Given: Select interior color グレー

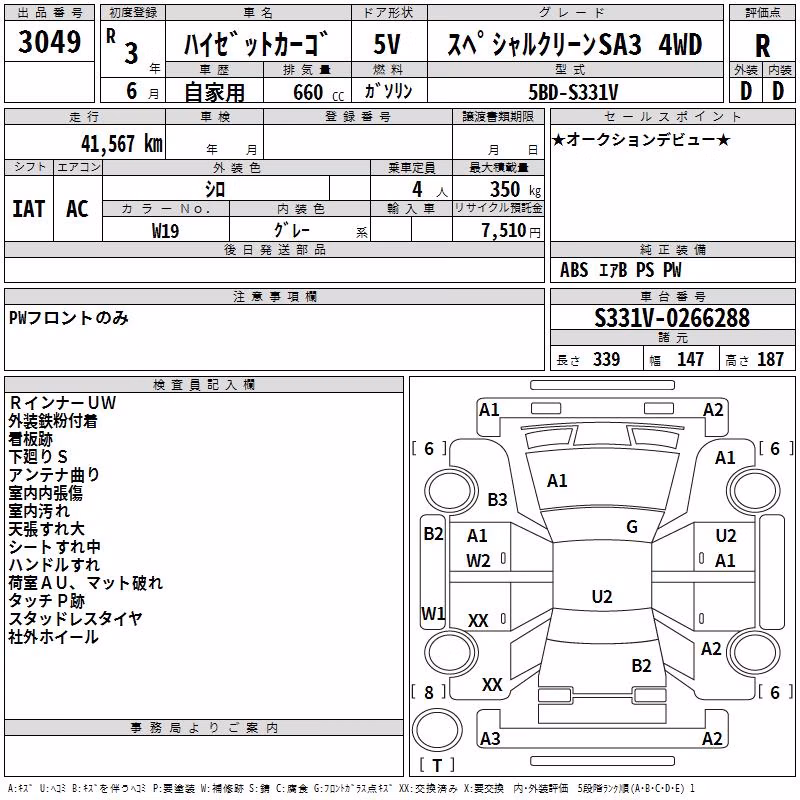Looking at the screenshot, I should point(292,230).
